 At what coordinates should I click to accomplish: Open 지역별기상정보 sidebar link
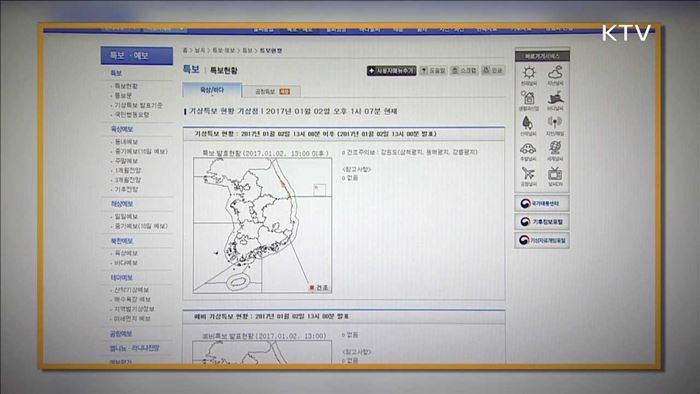tap(134, 309)
